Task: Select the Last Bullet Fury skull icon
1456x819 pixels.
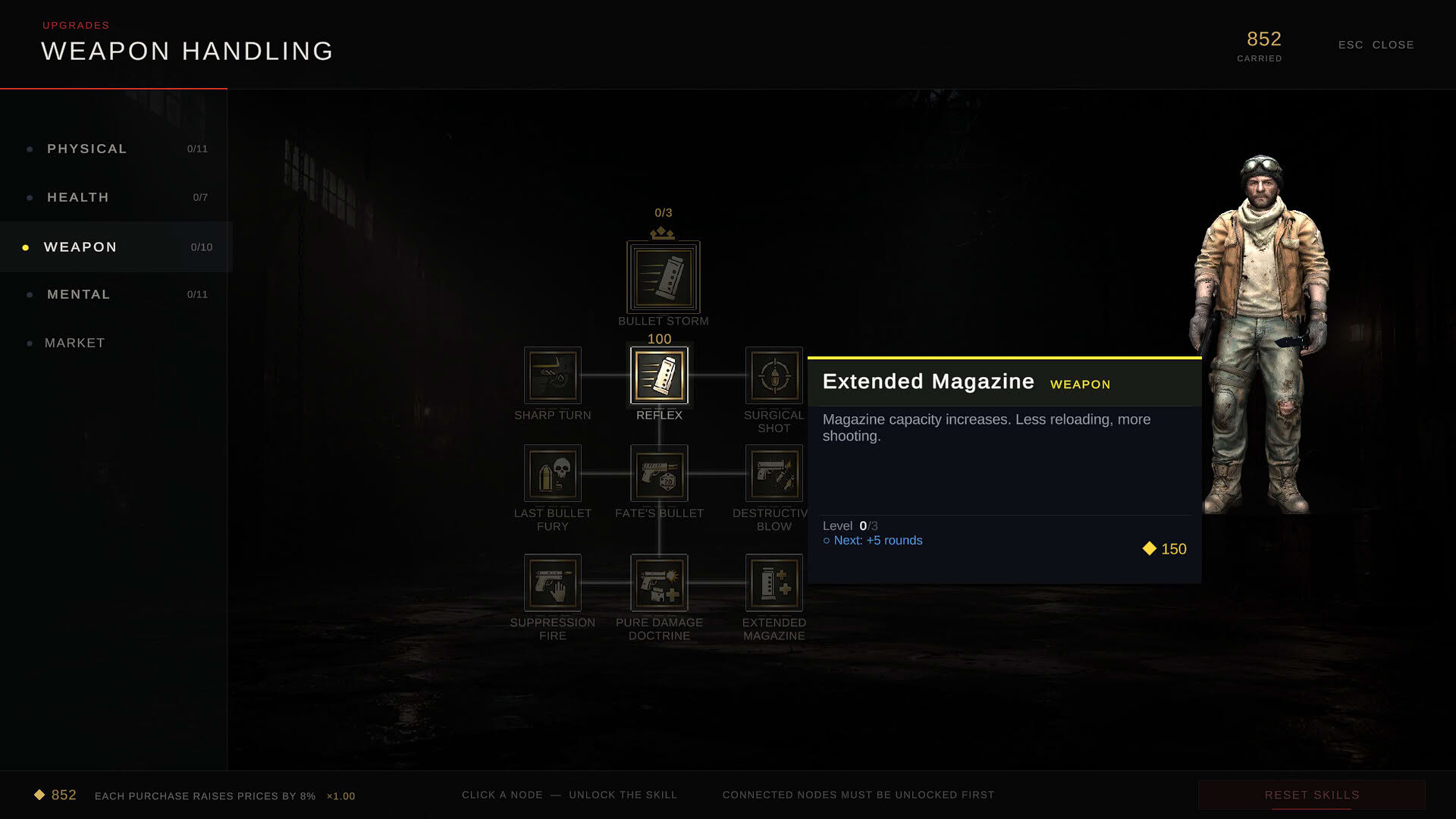Action: pyautogui.click(x=553, y=473)
